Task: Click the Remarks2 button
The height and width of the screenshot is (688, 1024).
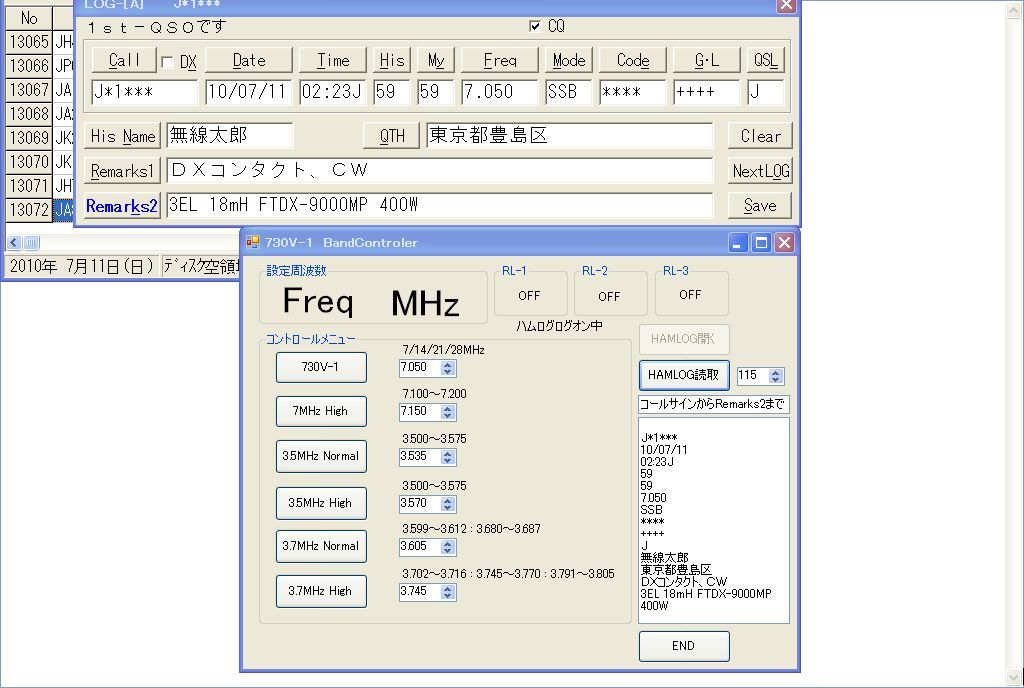Action: coord(122,206)
